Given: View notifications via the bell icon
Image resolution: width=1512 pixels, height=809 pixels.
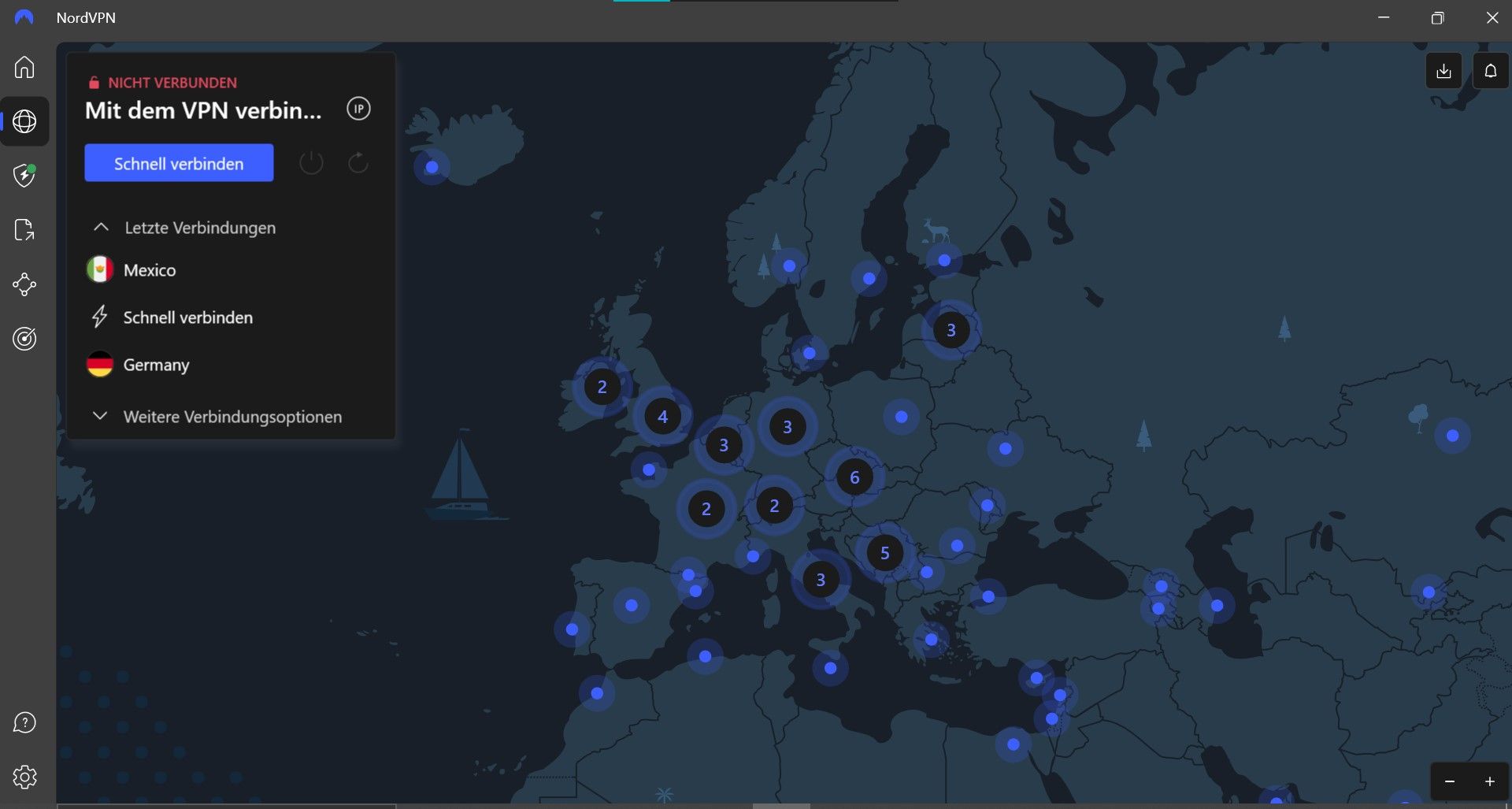Looking at the screenshot, I should click(1490, 70).
